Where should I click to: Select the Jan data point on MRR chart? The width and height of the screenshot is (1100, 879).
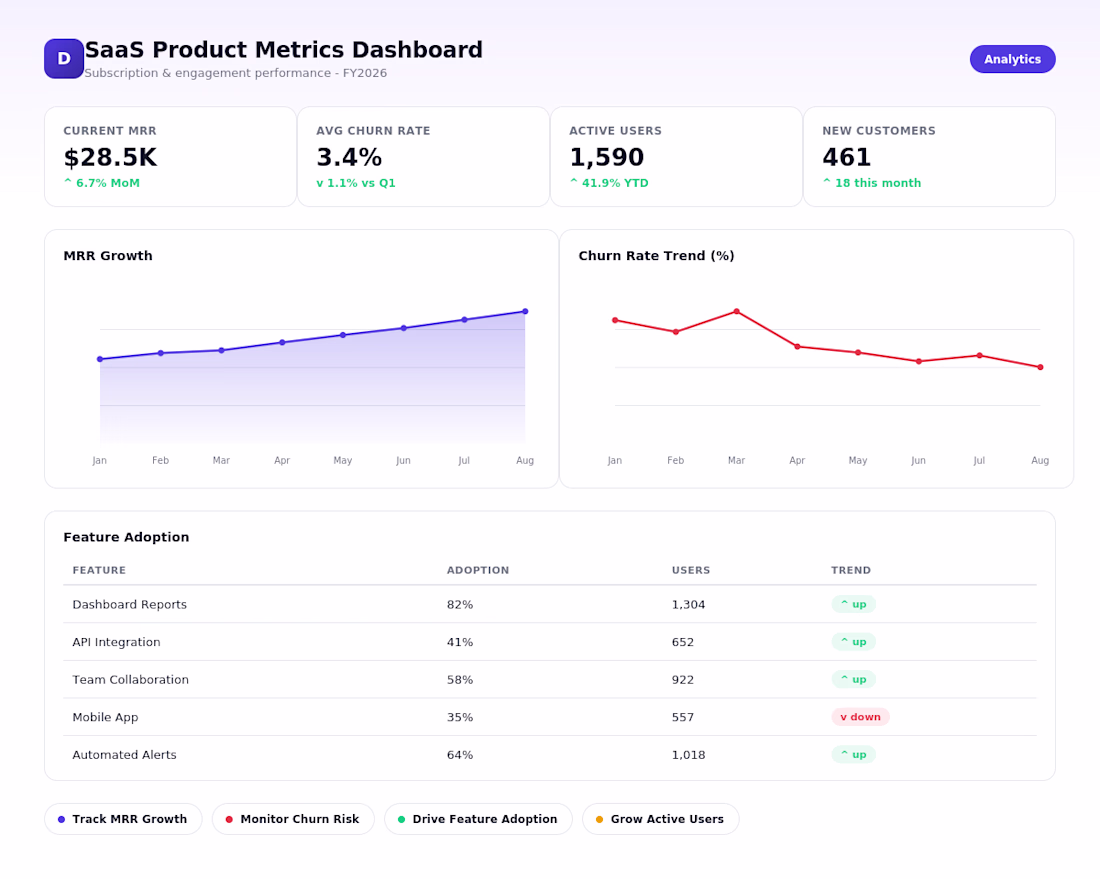click(100, 359)
